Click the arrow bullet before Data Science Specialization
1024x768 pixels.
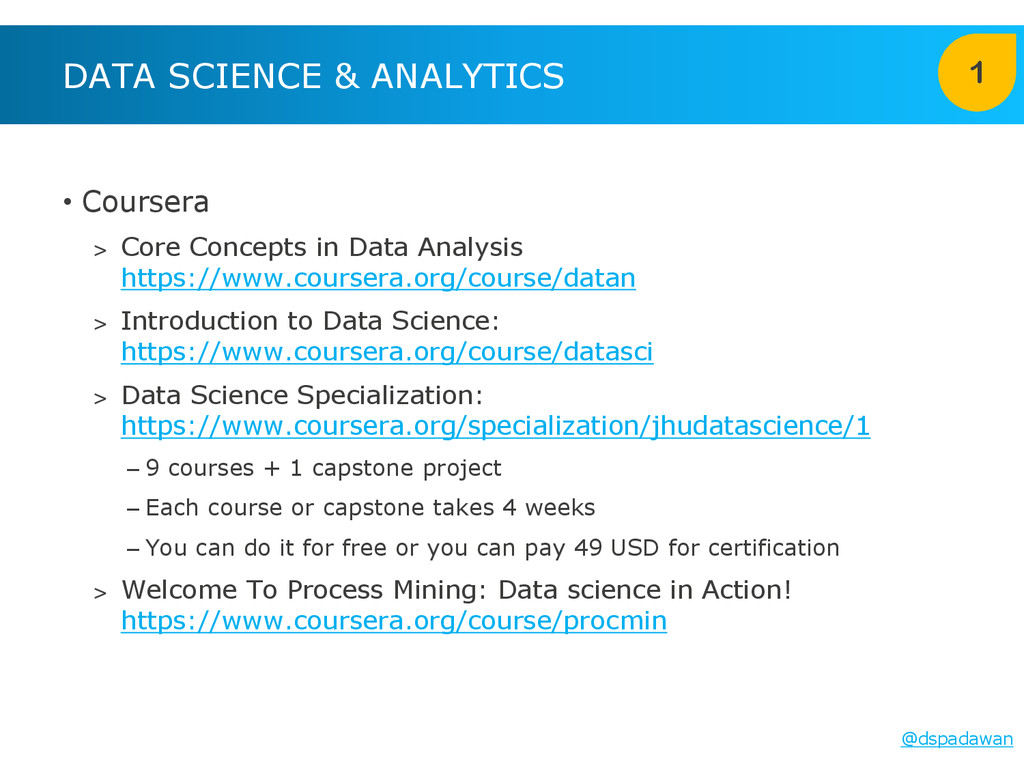99,398
